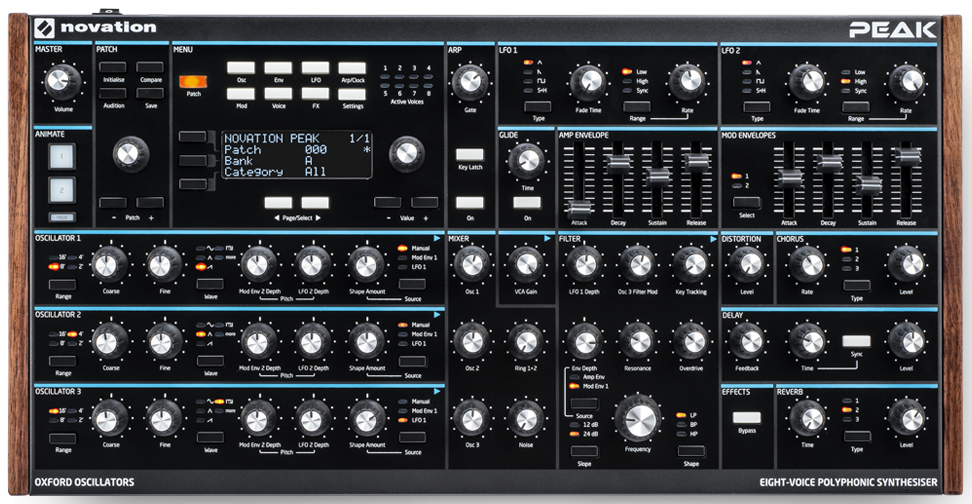Click the Oscillator 2 Fine knob

[x=164, y=341]
